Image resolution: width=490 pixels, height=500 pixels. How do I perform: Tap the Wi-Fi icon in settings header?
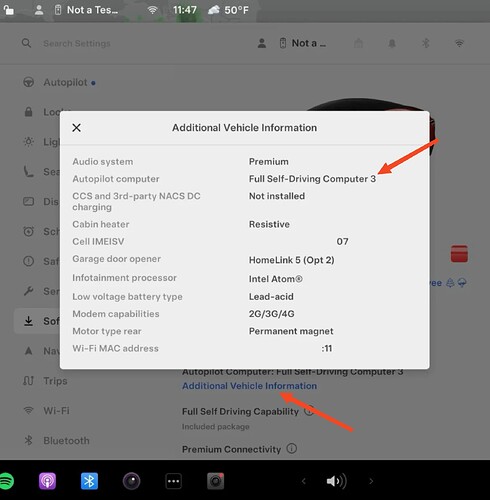459,43
